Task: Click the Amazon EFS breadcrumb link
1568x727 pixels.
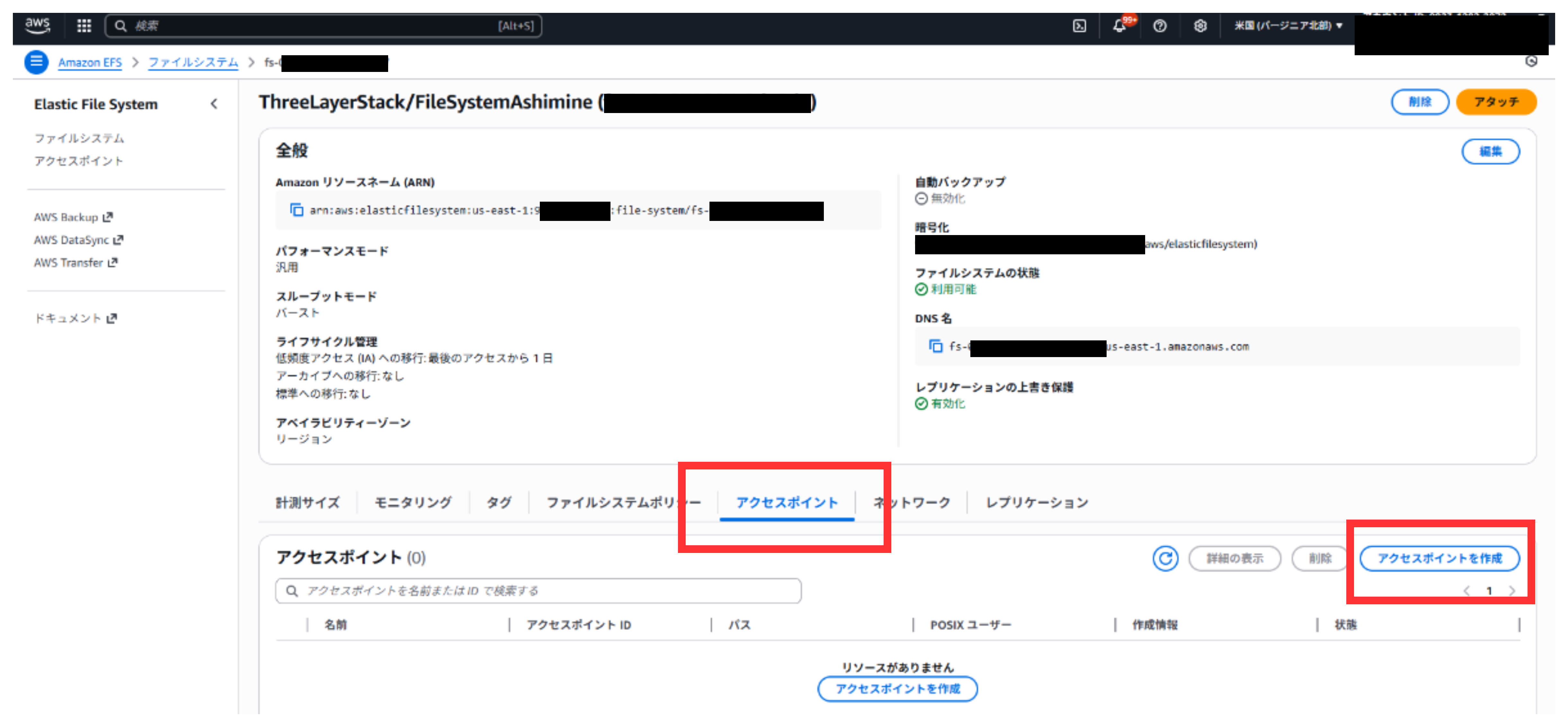Action: click(90, 63)
